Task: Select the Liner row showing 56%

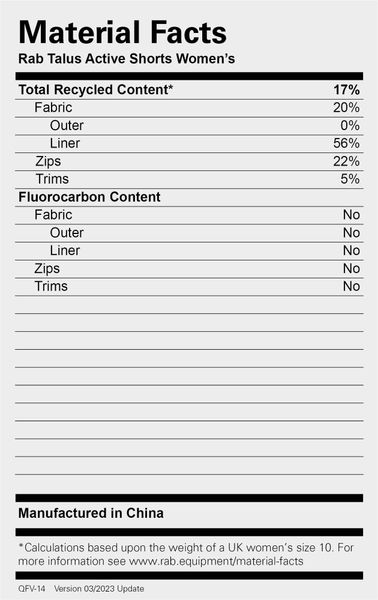Action: point(189,143)
